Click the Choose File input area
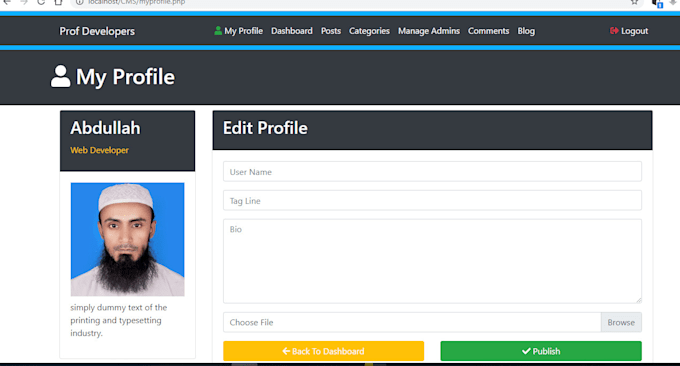The height and width of the screenshot is (366, 680). point(412,322)
